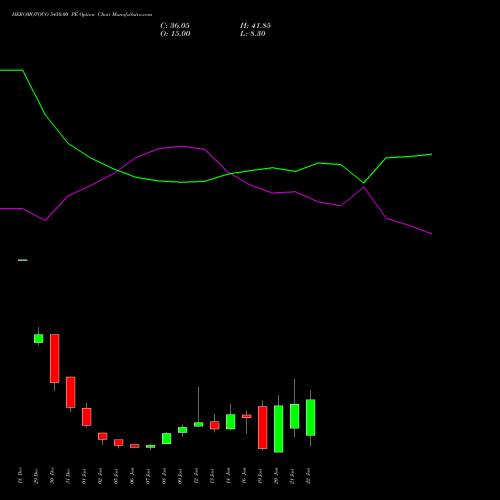Click the green candlestick above 21 Jan

pyautogui.click(x=295, y=416)
